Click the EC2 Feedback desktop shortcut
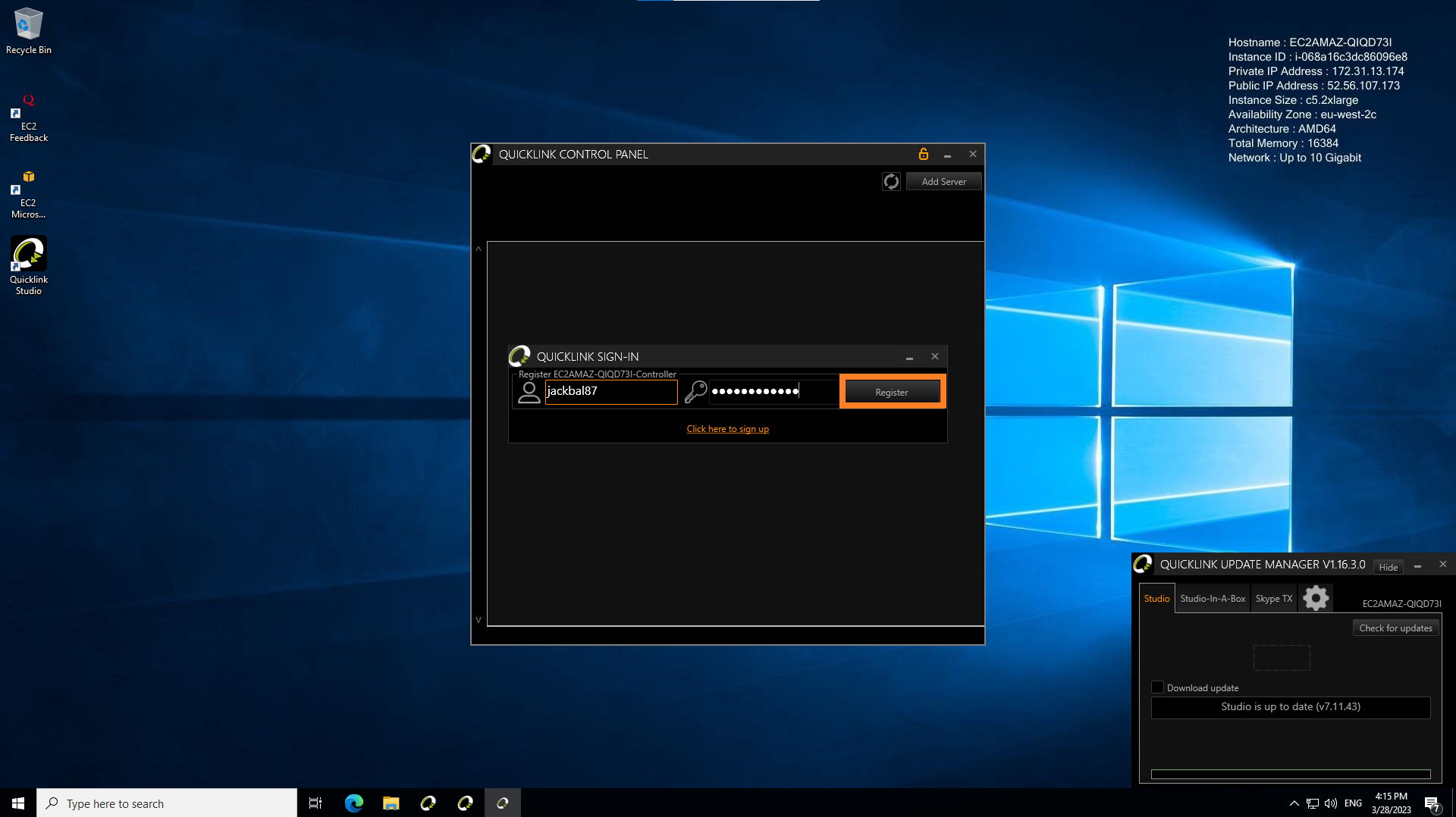Screen dimensions: 1456x817 pyautogui.click(x=29, y=118)
